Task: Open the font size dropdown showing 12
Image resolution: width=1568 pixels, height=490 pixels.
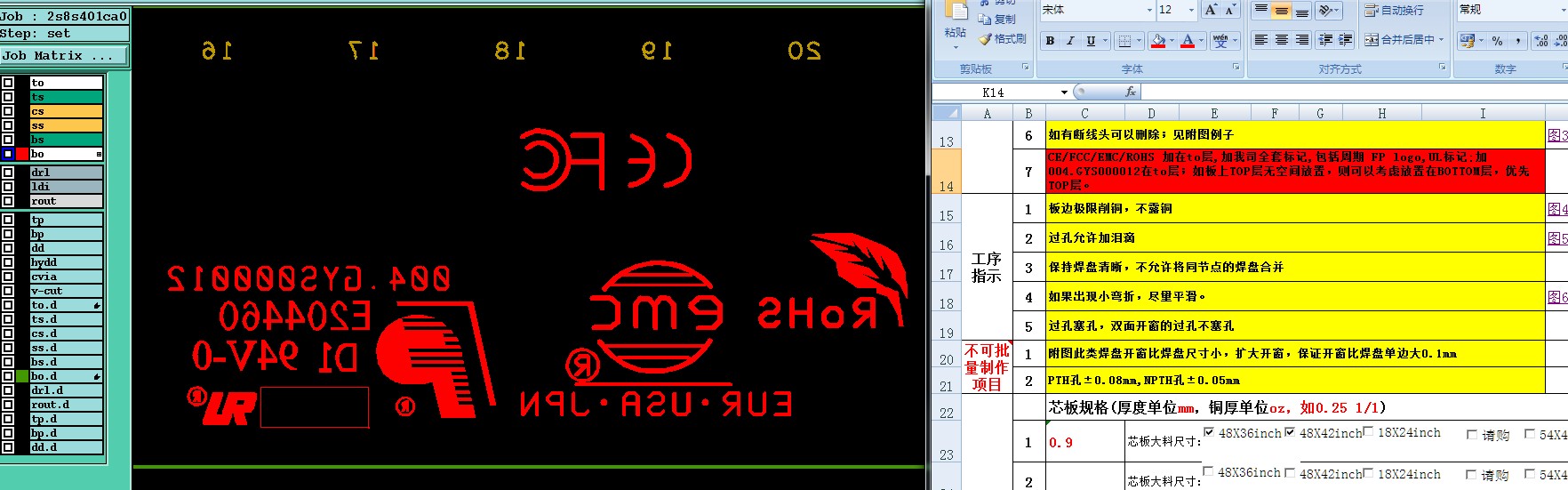Action: pos(1191,10)
